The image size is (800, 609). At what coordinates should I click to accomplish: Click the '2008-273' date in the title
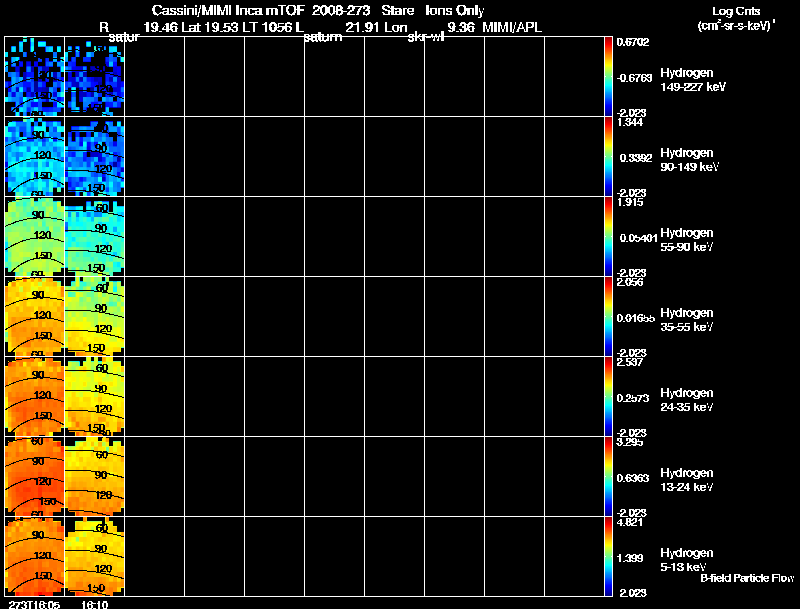(341, 11)
